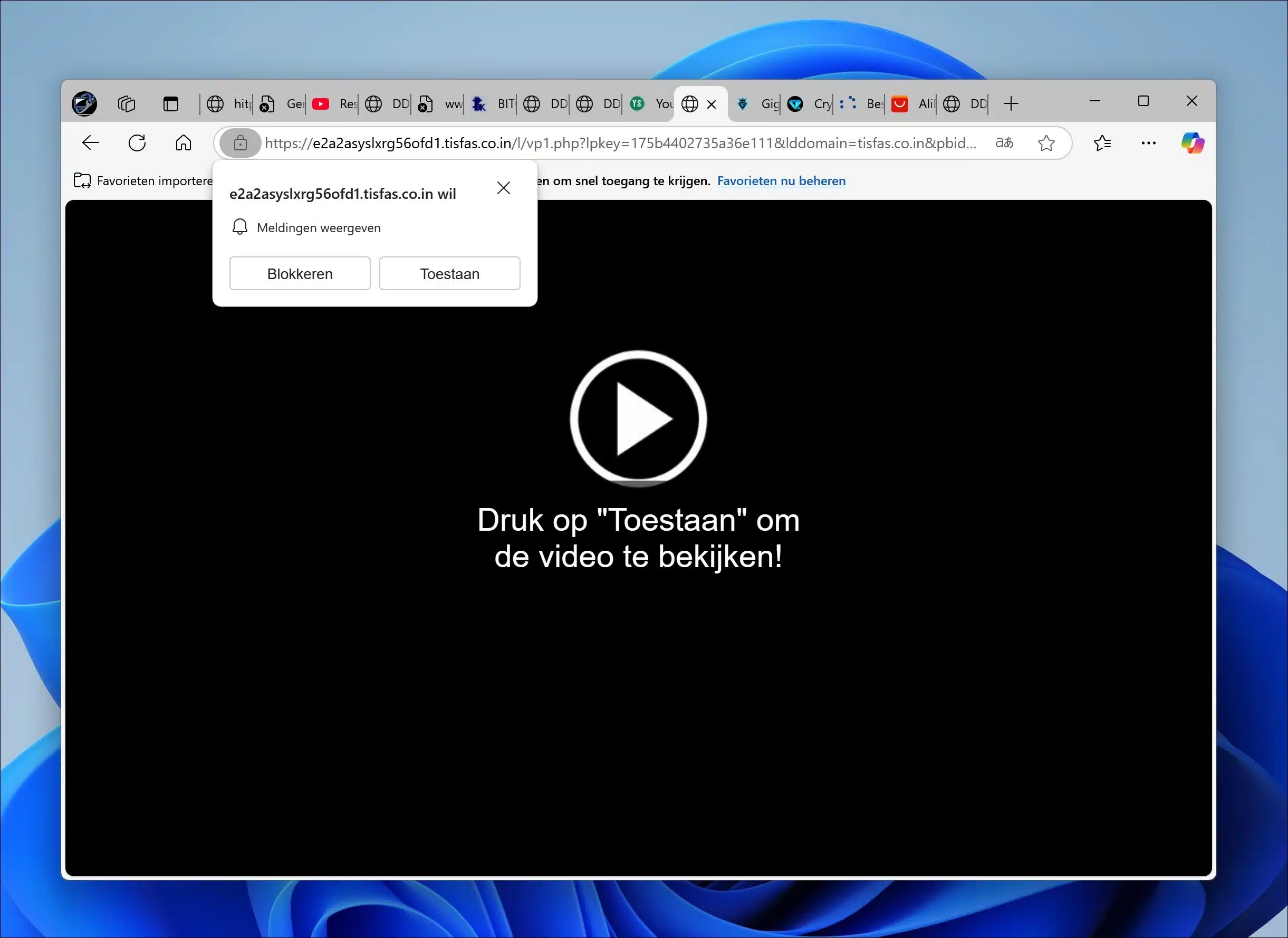The image size is (1288, 938).
Task: Open a new tab with plus button
Action: point(1011,104)
